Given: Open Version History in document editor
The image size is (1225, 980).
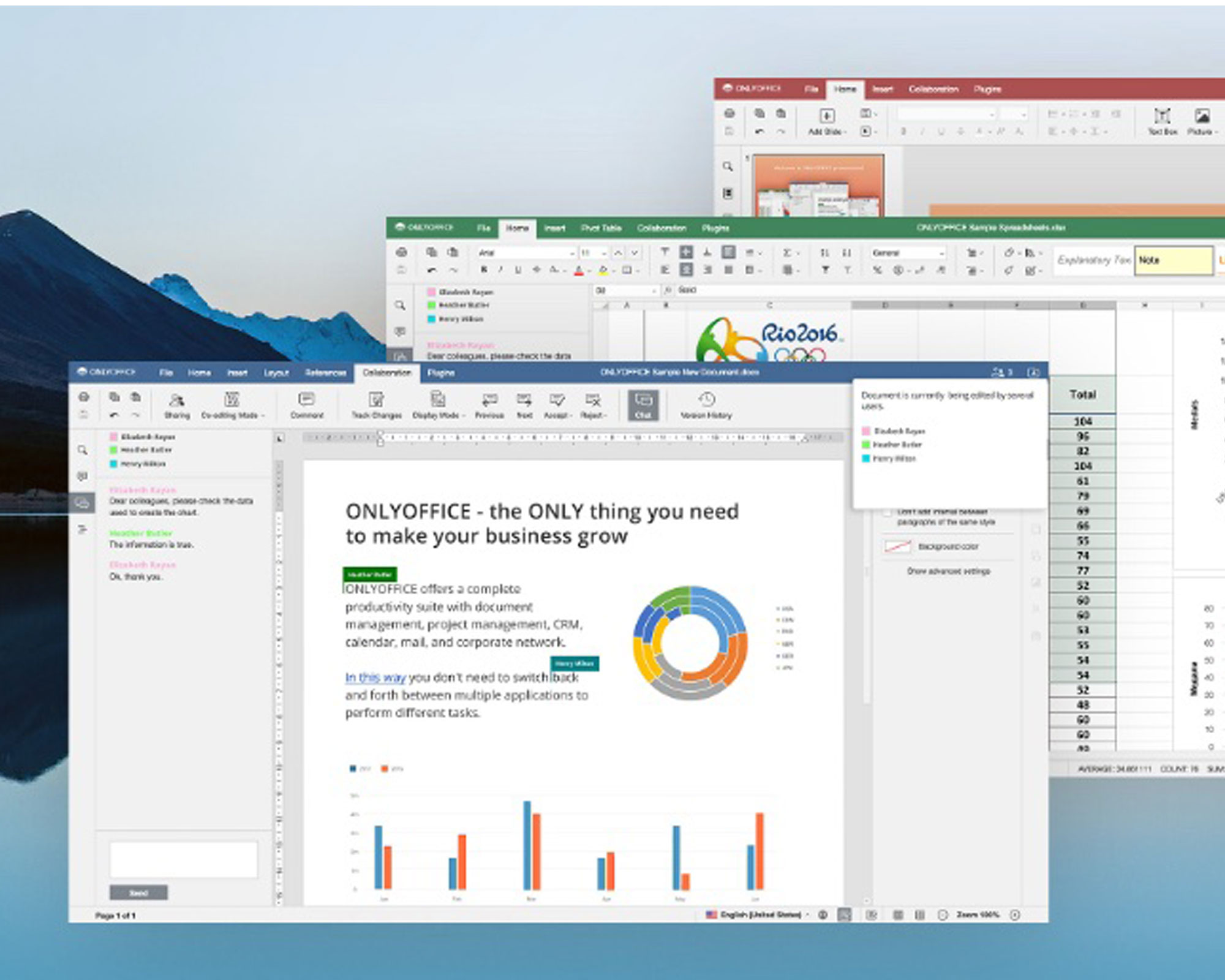Looking at the screenshot, I should click(706, 406).
